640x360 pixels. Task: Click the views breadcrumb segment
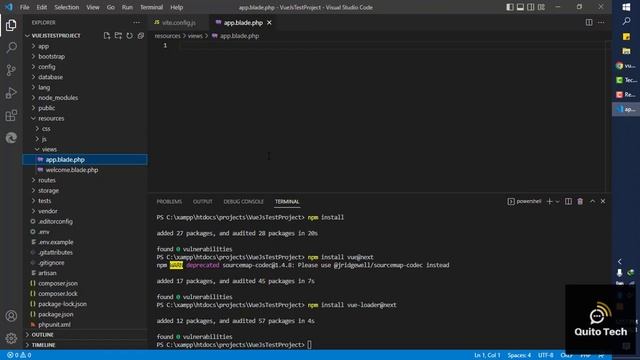(195, 36)
